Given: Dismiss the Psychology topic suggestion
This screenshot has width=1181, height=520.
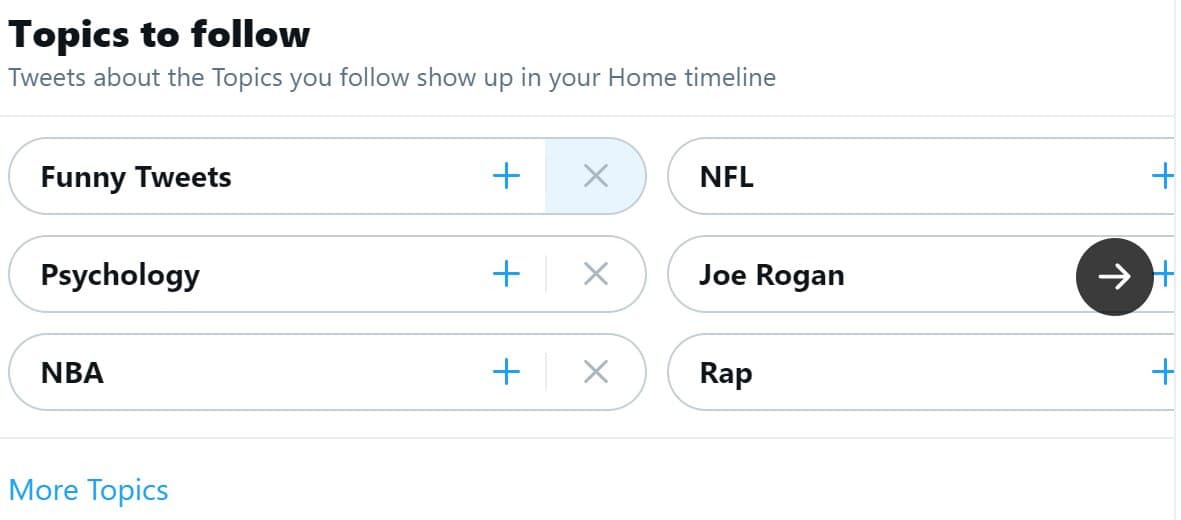Looking at the screenshot, I should 595,274.
